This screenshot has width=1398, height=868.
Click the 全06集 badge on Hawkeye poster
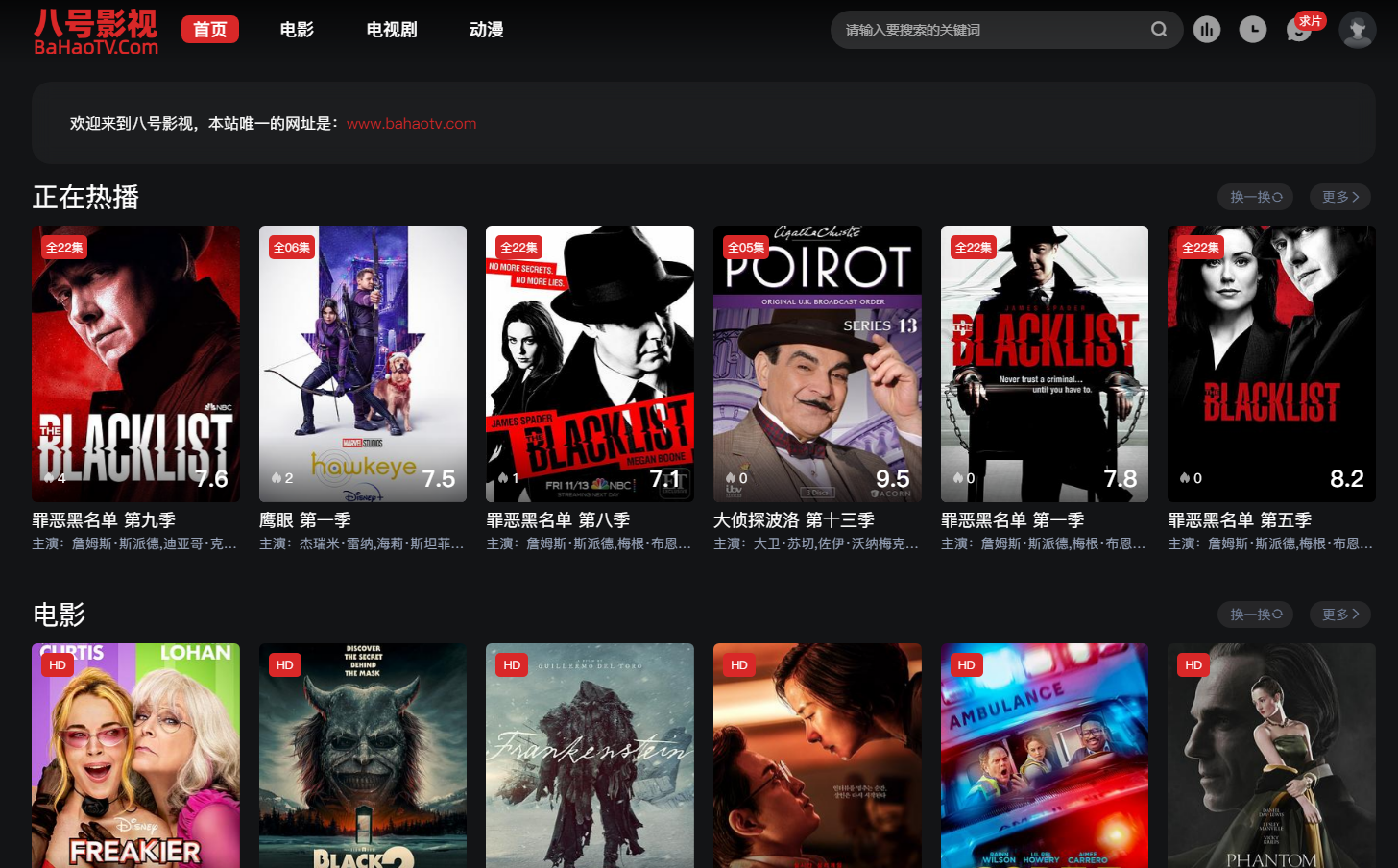(x=292, y=247)
